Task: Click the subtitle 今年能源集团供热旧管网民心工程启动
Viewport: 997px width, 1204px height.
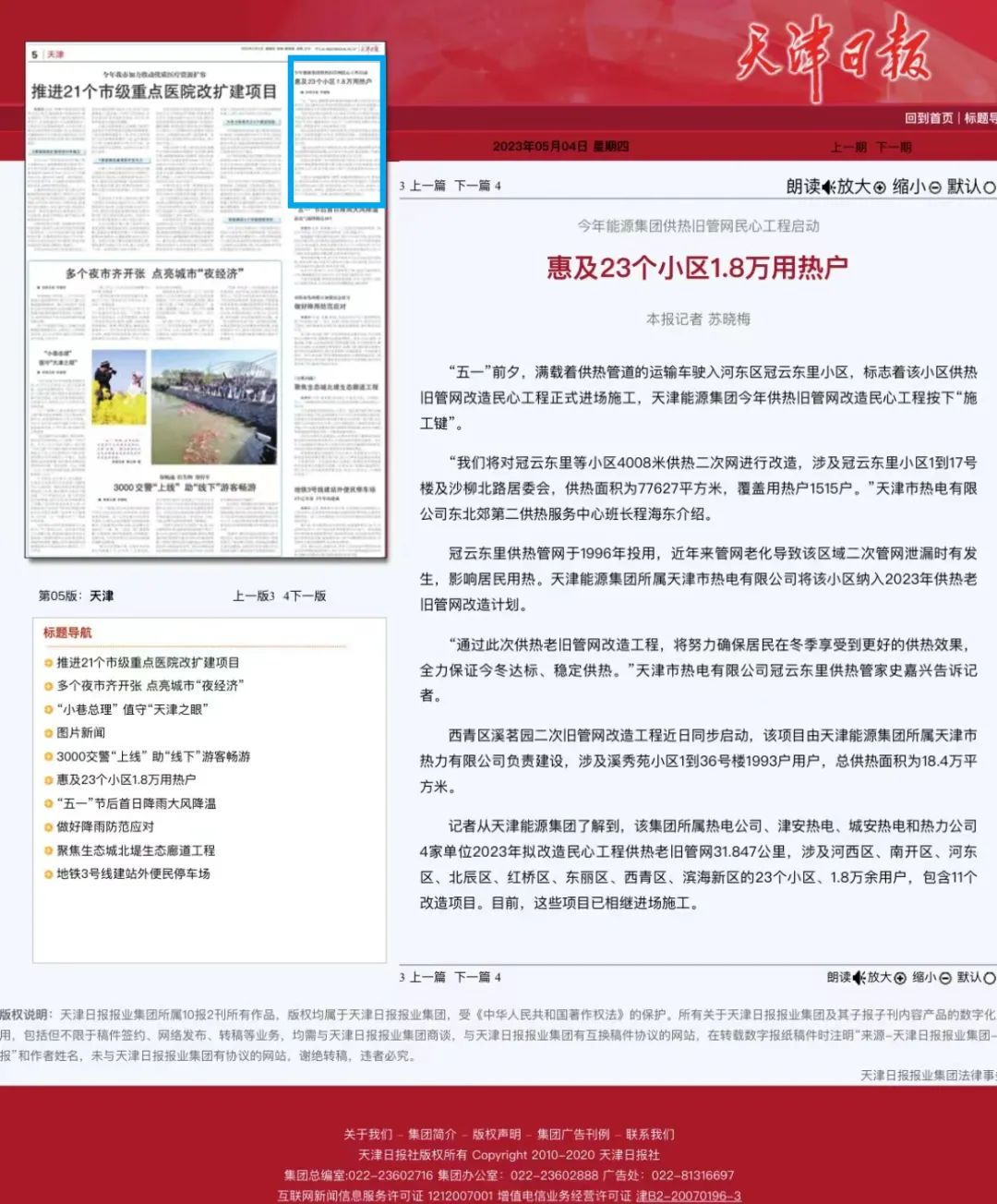Action: coord(698,226)
